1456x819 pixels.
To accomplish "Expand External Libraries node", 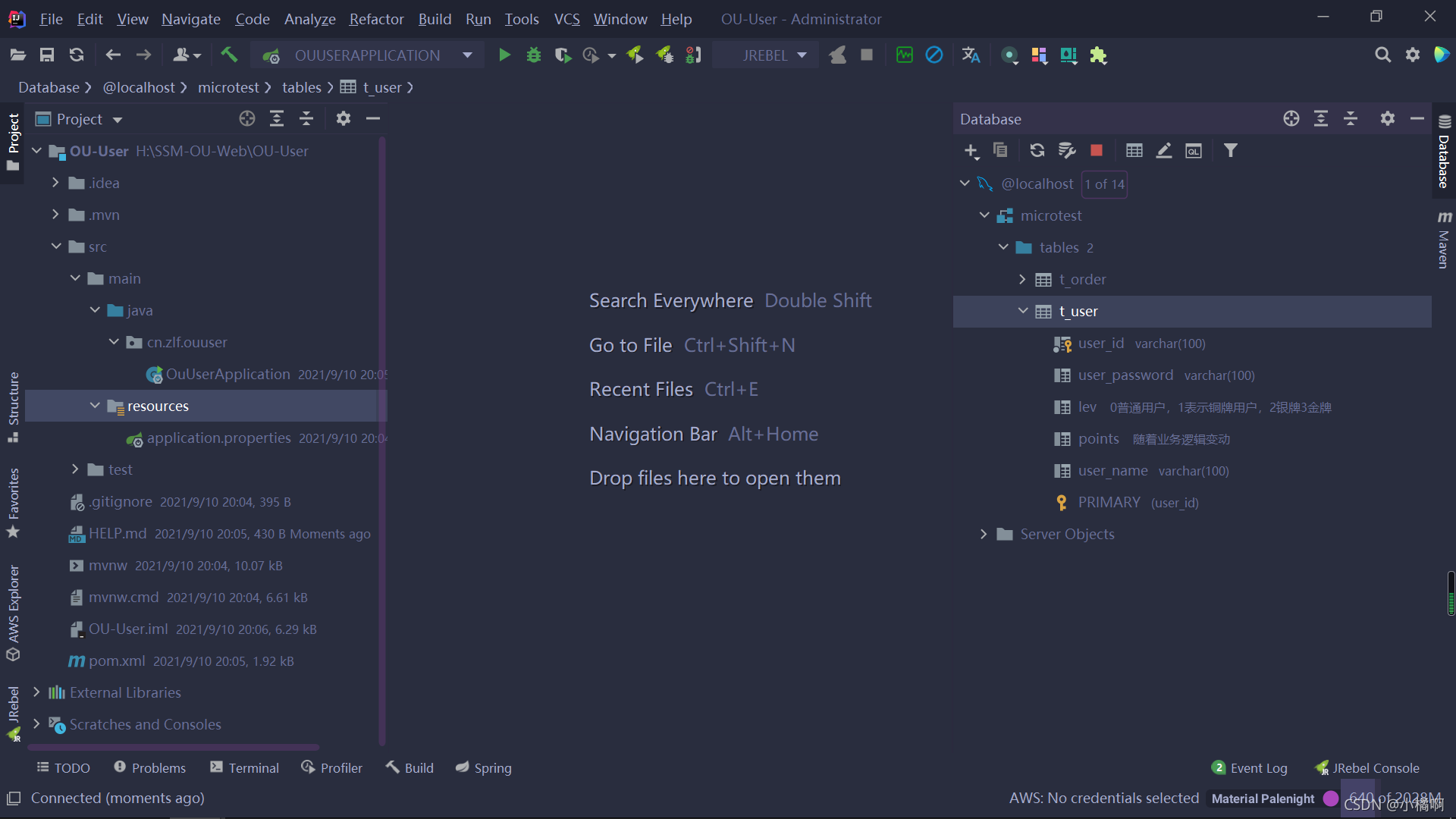I will [36, 692].
